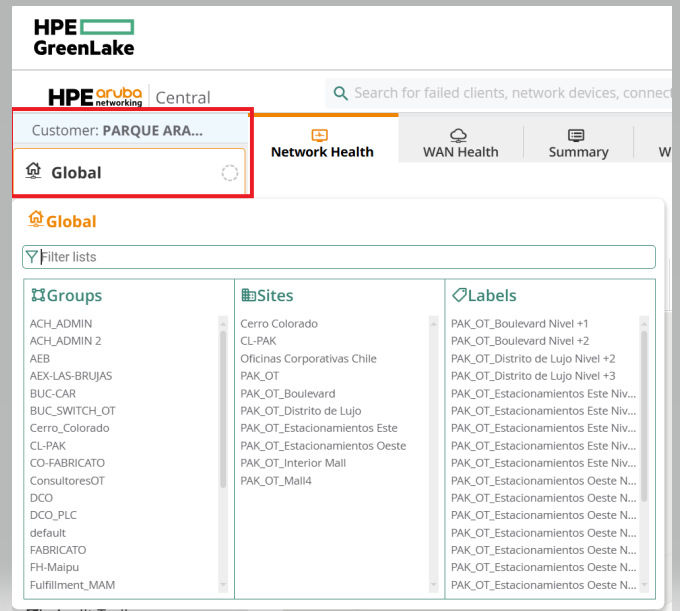Click the Groups scrollbar up arrow
The width and height of the screenshot is (680, 611).
(x=223, y=324)
